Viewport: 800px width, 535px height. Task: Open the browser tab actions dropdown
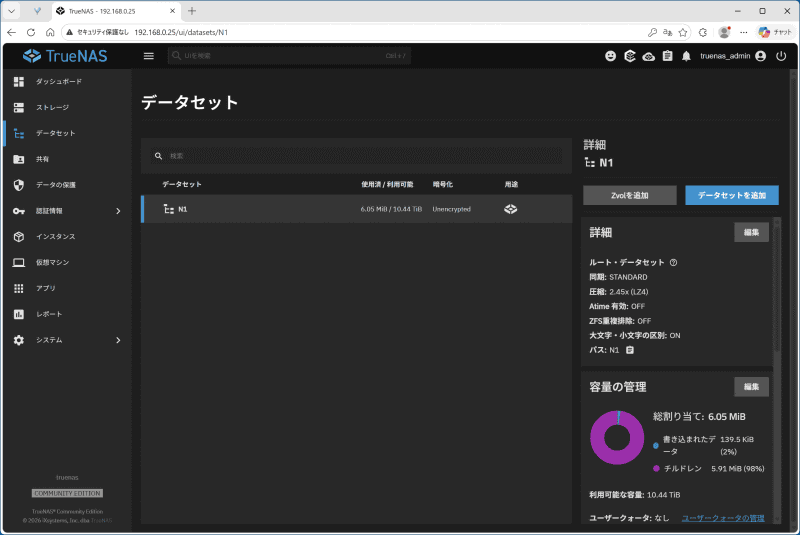pos(11,11)
